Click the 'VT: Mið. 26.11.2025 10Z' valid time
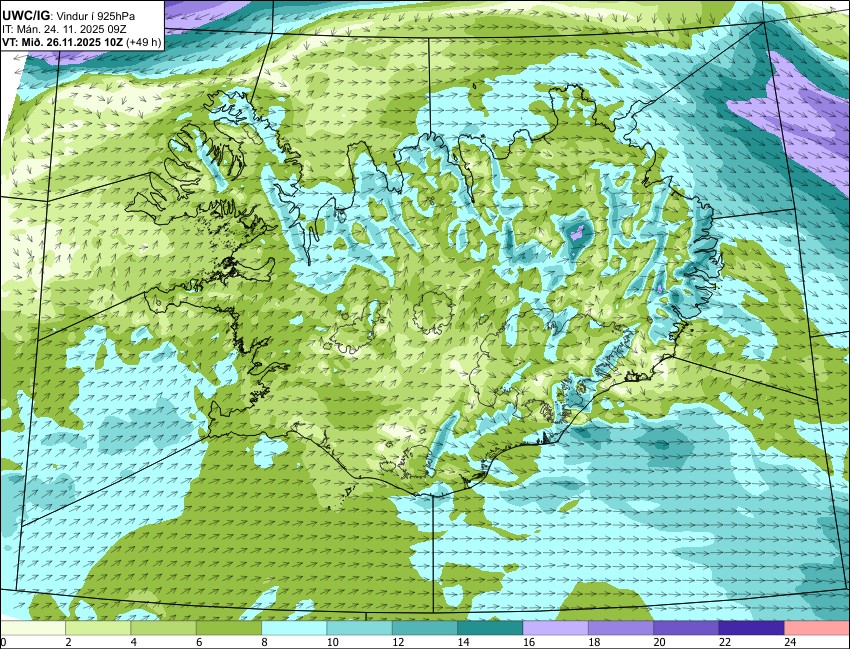850x649 pixels. click(62, 43)
